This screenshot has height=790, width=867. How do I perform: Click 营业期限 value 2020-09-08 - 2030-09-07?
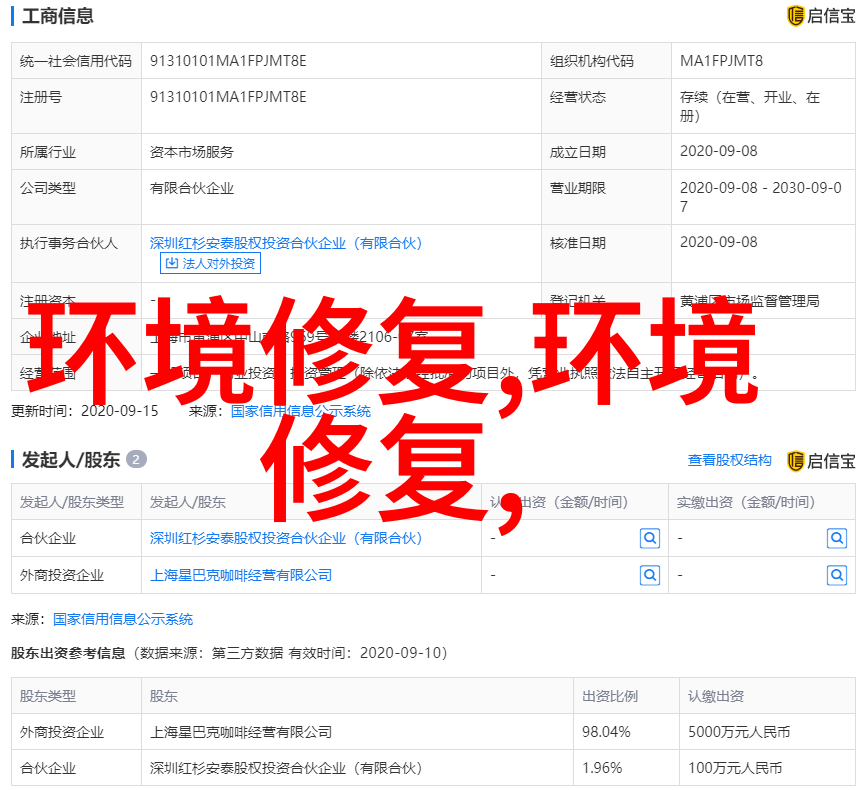click(x=761, y=197)
